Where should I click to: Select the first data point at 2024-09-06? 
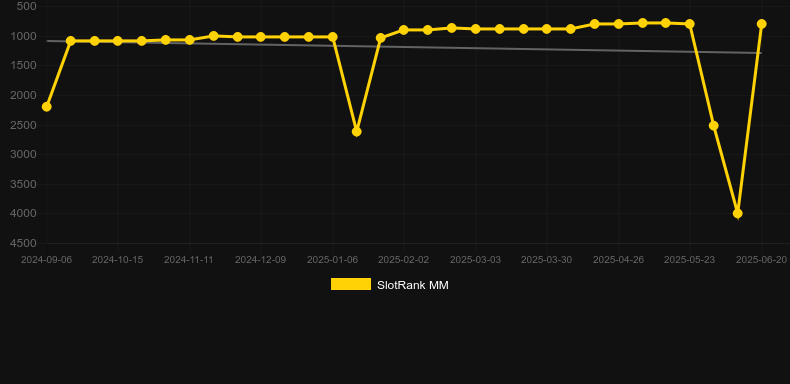pos(46,107)
